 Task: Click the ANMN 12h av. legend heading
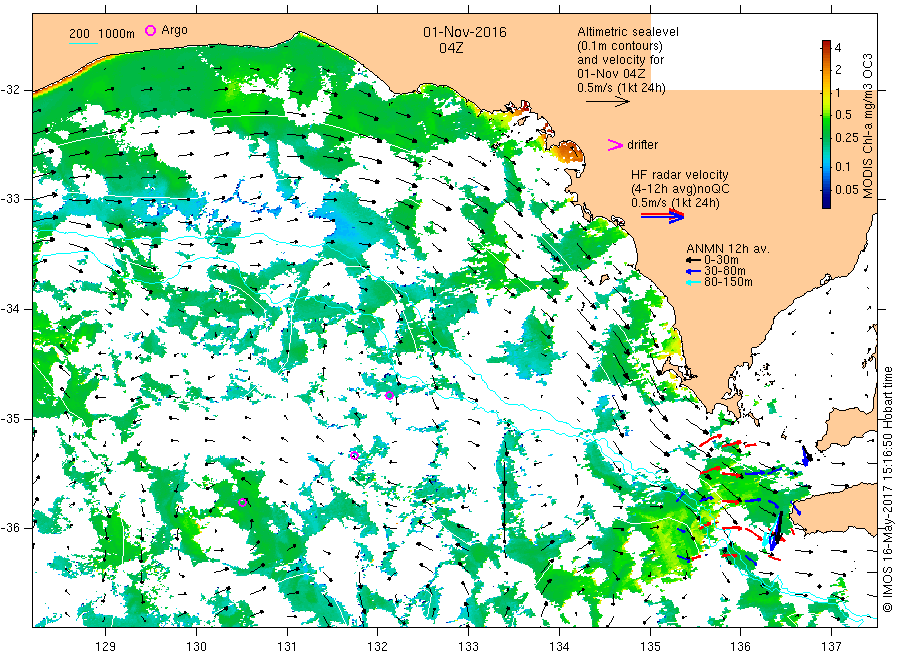(x=724, y=247)
